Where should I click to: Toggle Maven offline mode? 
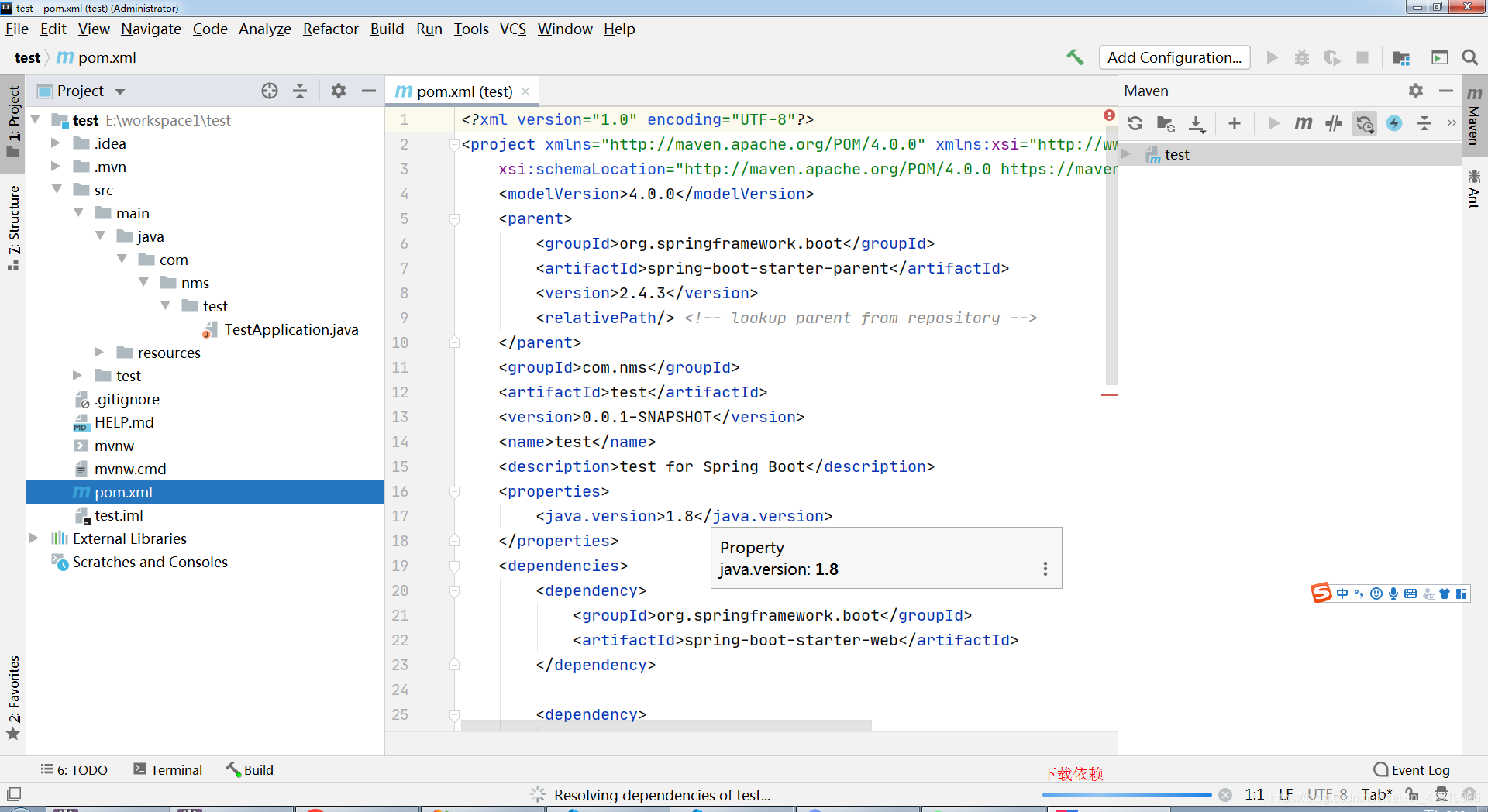[1334, 123]
